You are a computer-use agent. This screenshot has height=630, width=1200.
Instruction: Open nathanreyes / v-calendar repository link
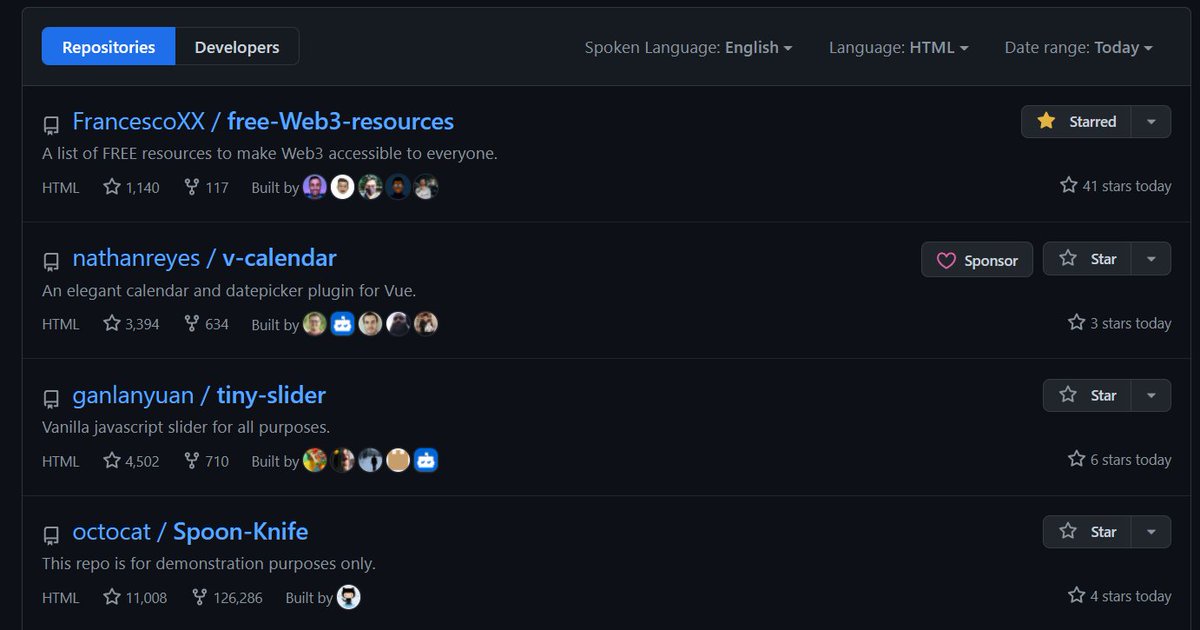coord(204,258)
